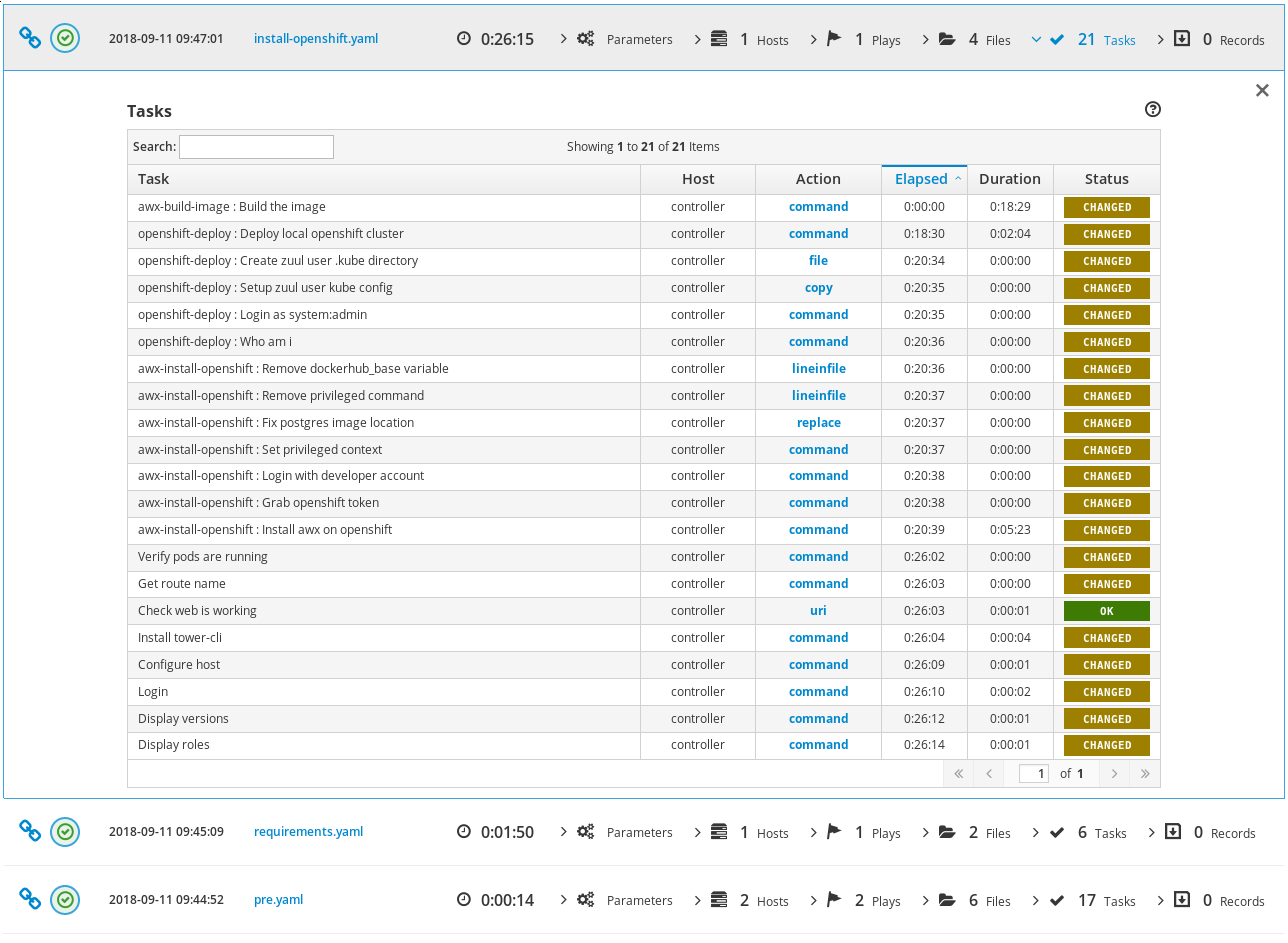The height and width of the screenshot is (943, 1288).
Task: Click the Hosts server icon for requirements.yaml
Action: pos(718,832)
